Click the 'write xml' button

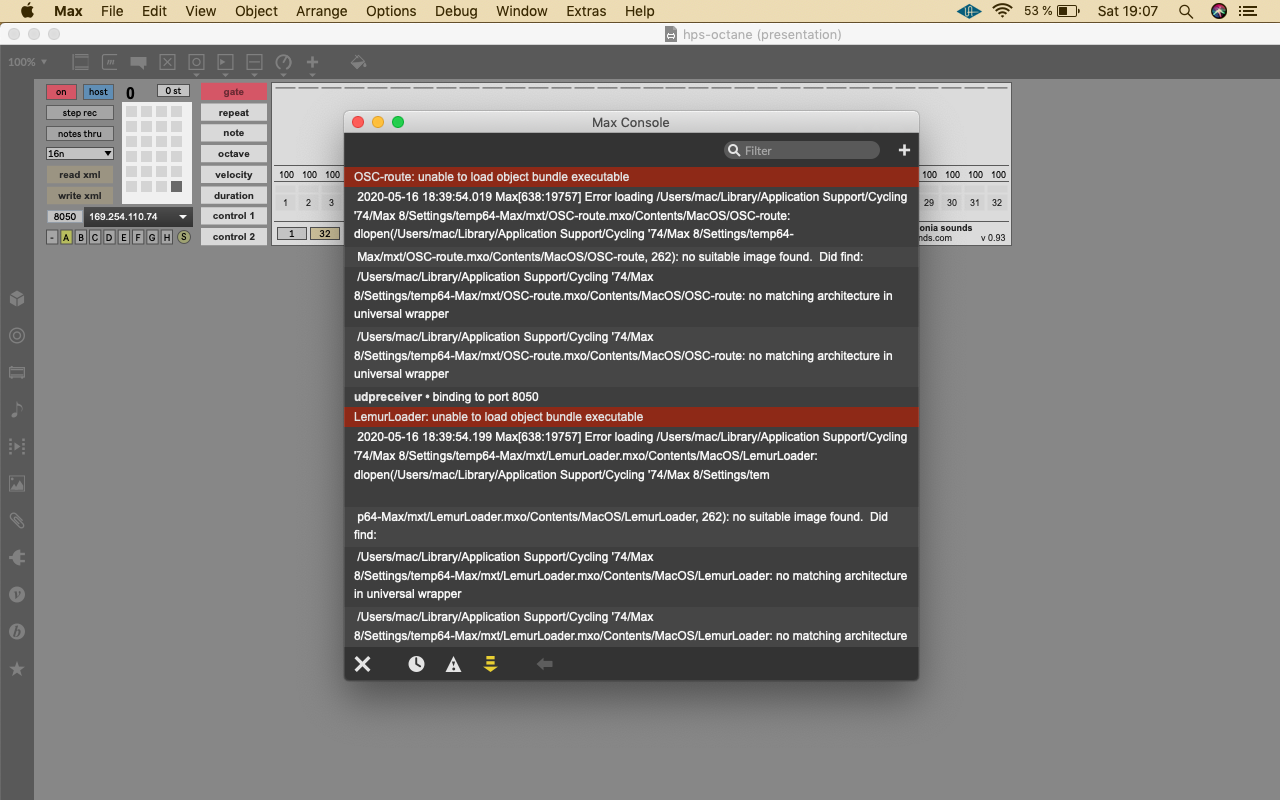[x=80, y=196]
